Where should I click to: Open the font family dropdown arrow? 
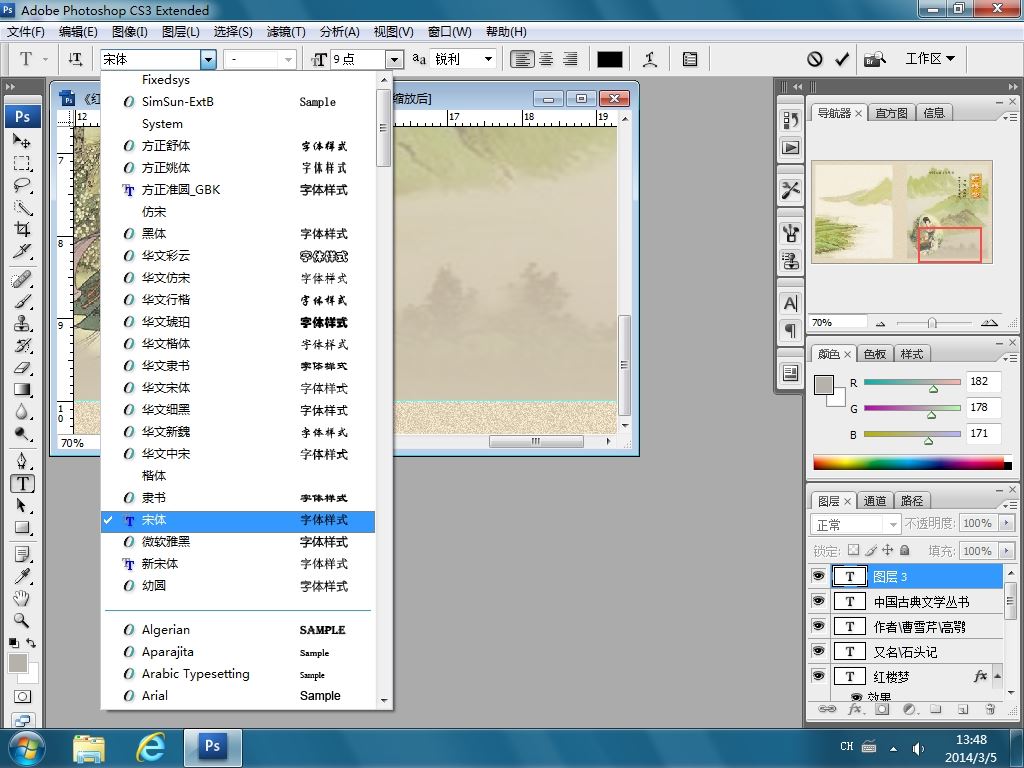click(208, 59)
